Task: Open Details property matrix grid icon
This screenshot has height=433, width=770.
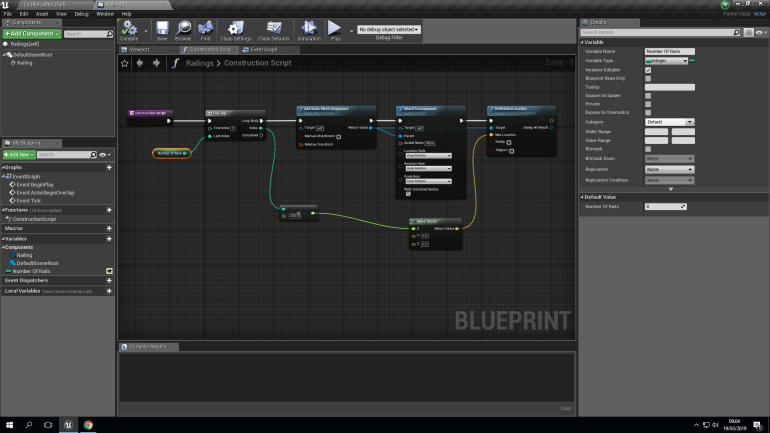Action: (748, 32)
